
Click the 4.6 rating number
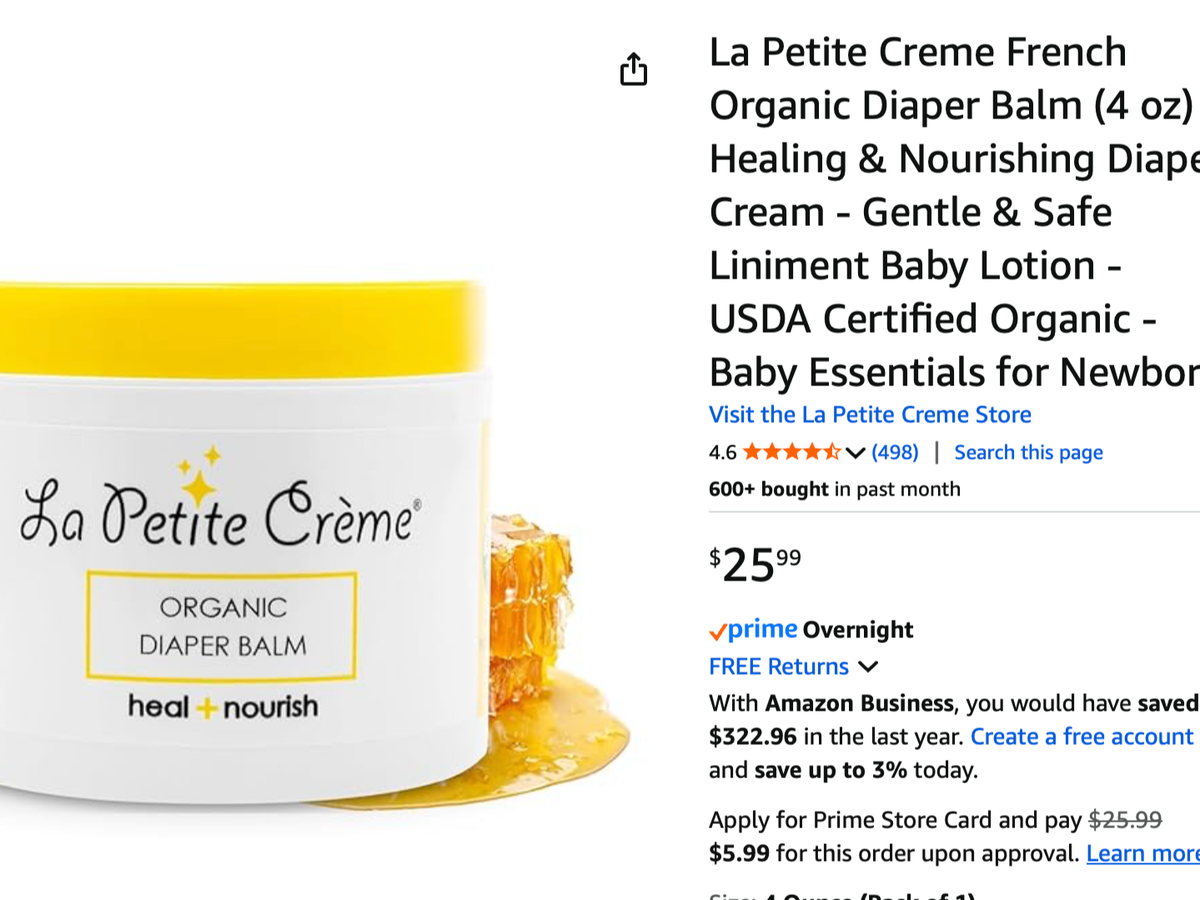[x=722, y=452]
